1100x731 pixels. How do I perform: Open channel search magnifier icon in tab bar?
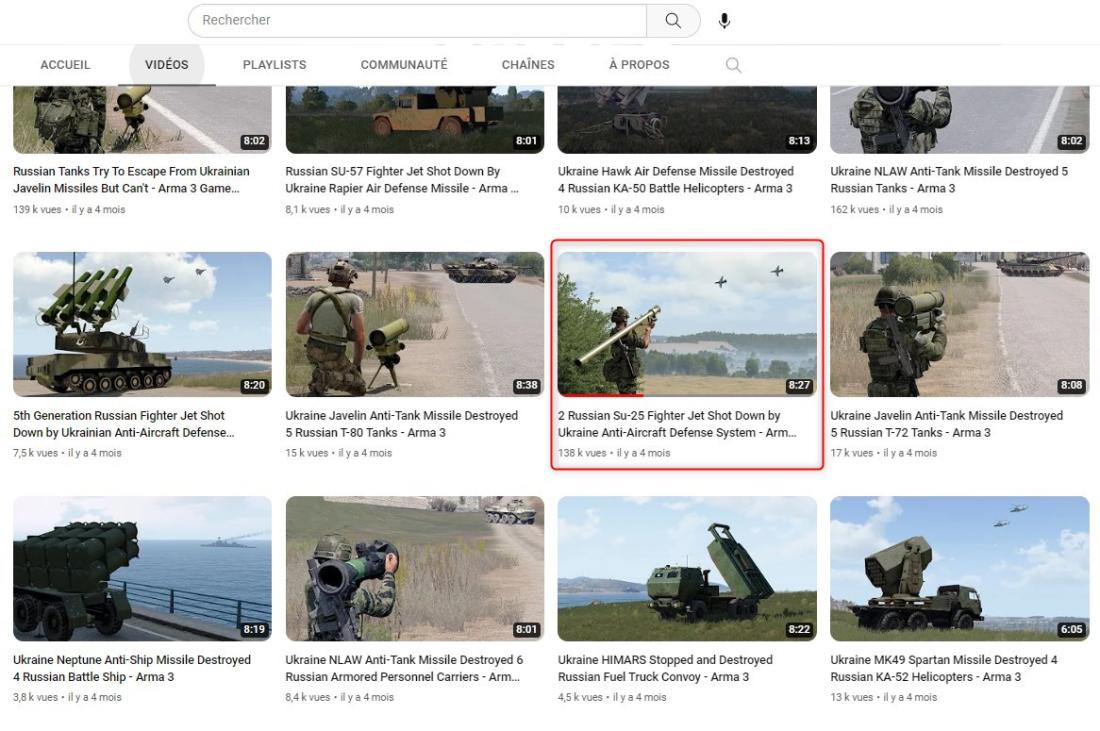[x=733, y=65]
